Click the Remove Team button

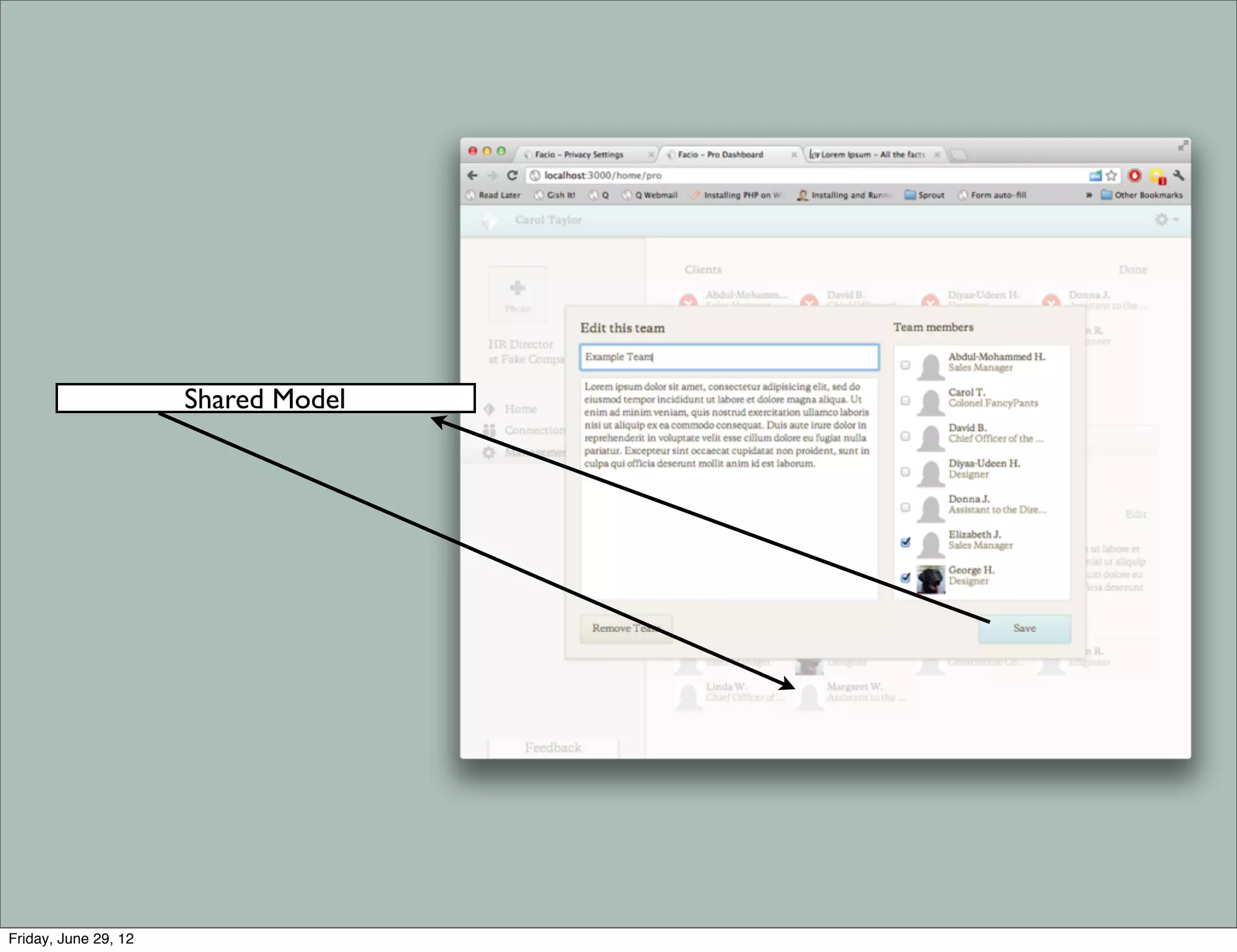(626, 628)
